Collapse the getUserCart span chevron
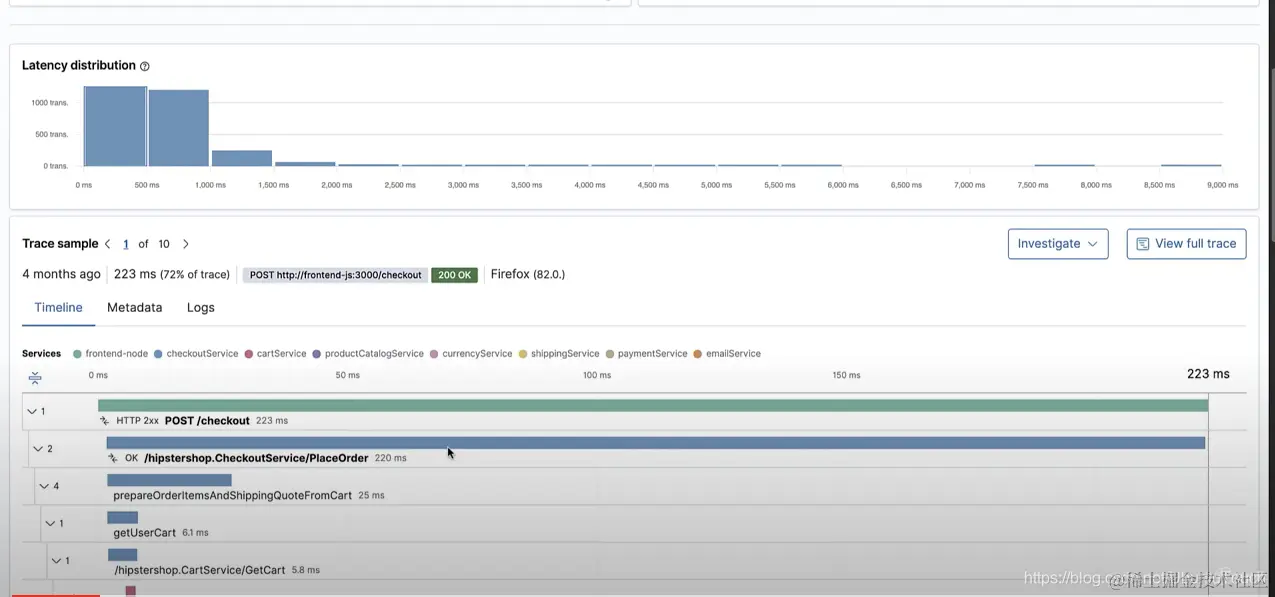This screenshot has width=1275, height=597. coord(50,523)
